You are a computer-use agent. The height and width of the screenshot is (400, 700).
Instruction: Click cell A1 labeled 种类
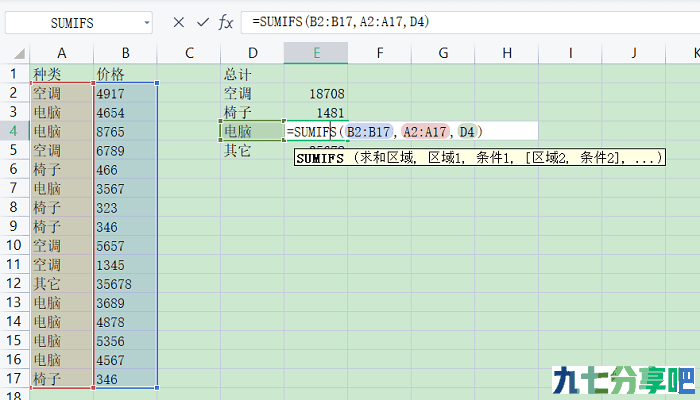coord(62,74)
